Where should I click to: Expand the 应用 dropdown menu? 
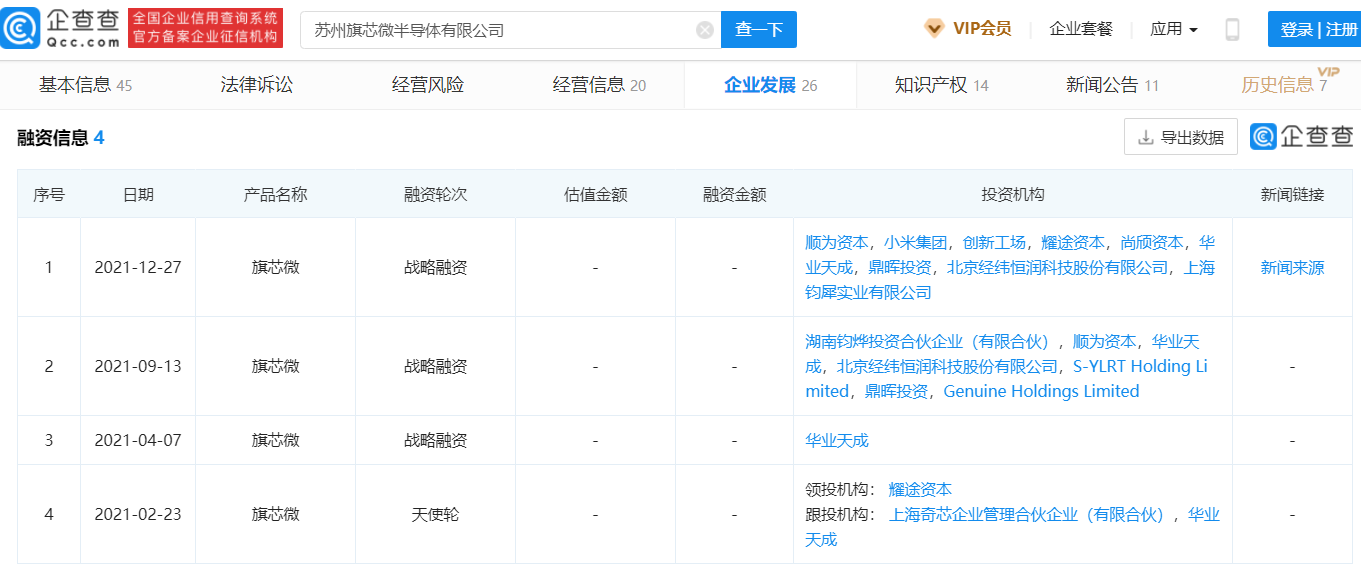[x=1174, y=29]
